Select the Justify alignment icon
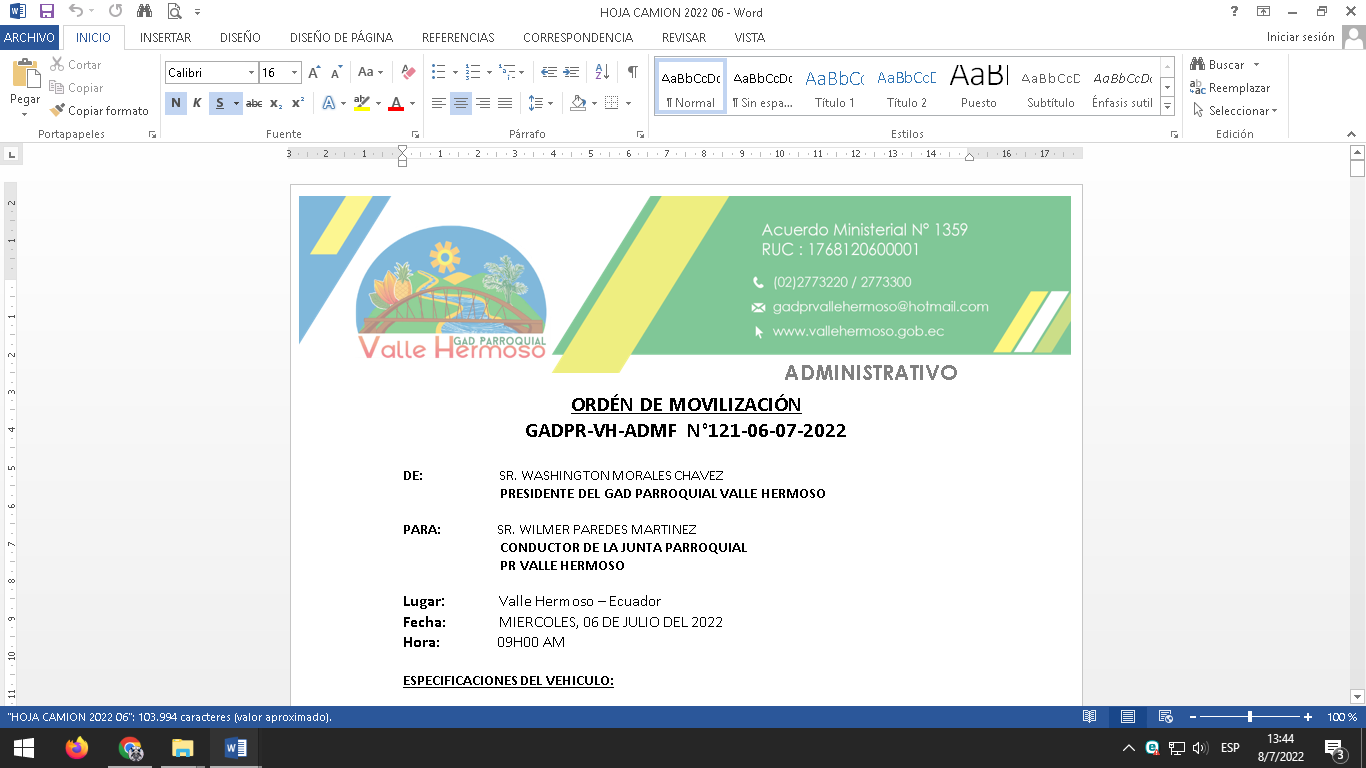This screenshot has width=1366, height=768. [x=505, y=103]
